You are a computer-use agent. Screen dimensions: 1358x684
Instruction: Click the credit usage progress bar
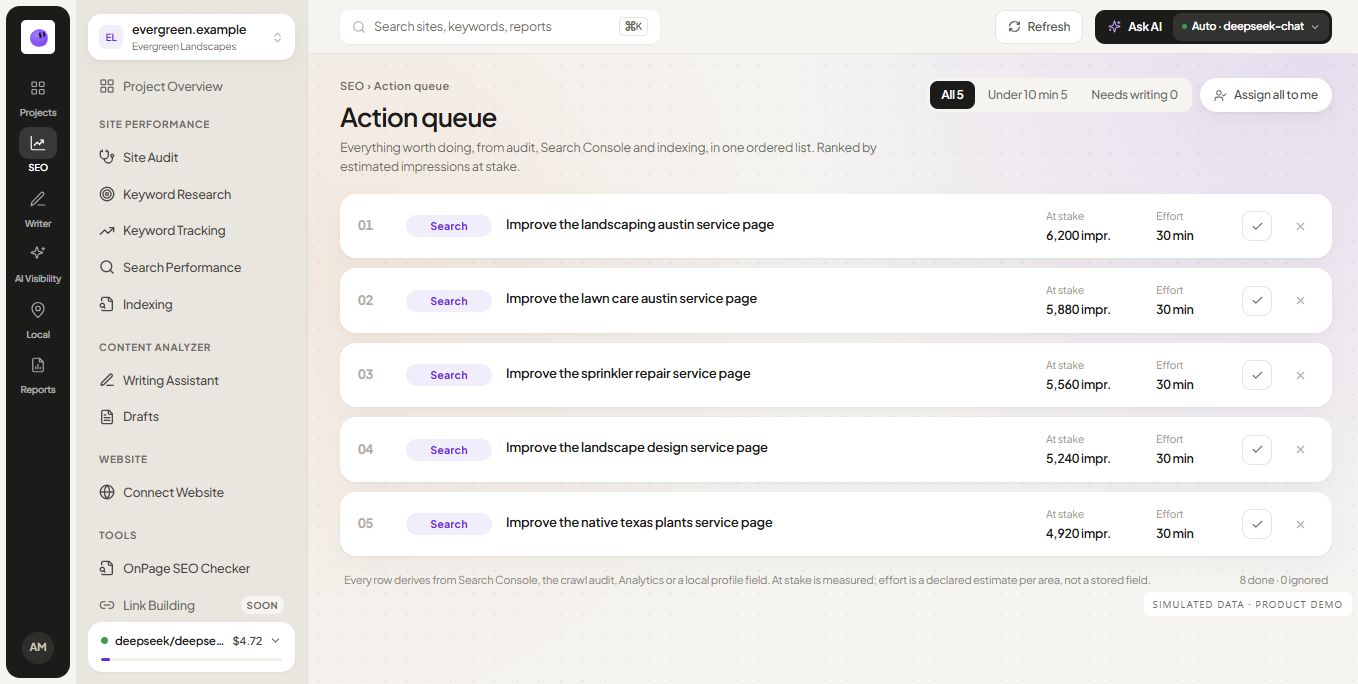pos(191,659)
